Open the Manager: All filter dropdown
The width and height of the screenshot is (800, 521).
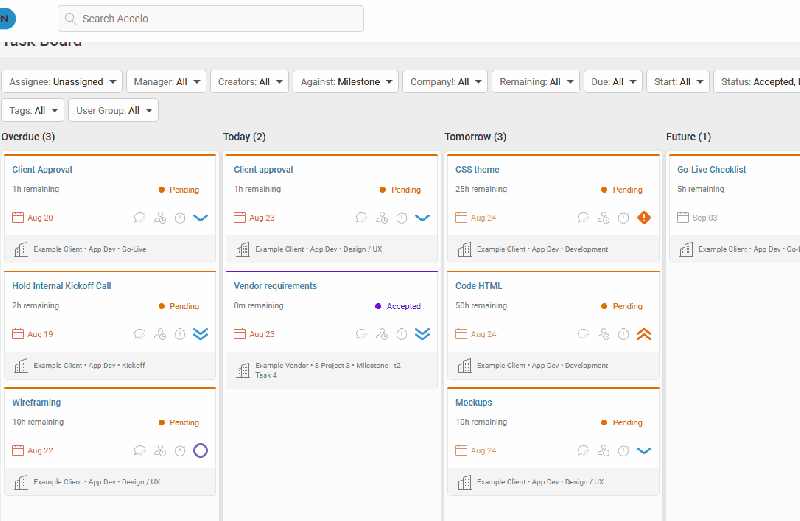pyautogui.click(x=166, y=82)
